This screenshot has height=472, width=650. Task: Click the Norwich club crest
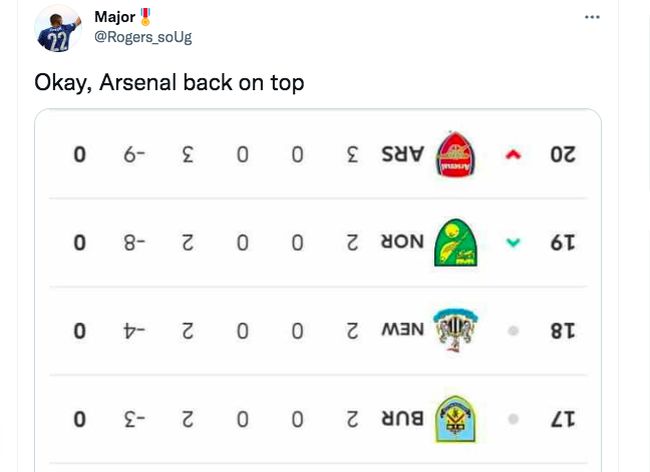coord(456,242)
